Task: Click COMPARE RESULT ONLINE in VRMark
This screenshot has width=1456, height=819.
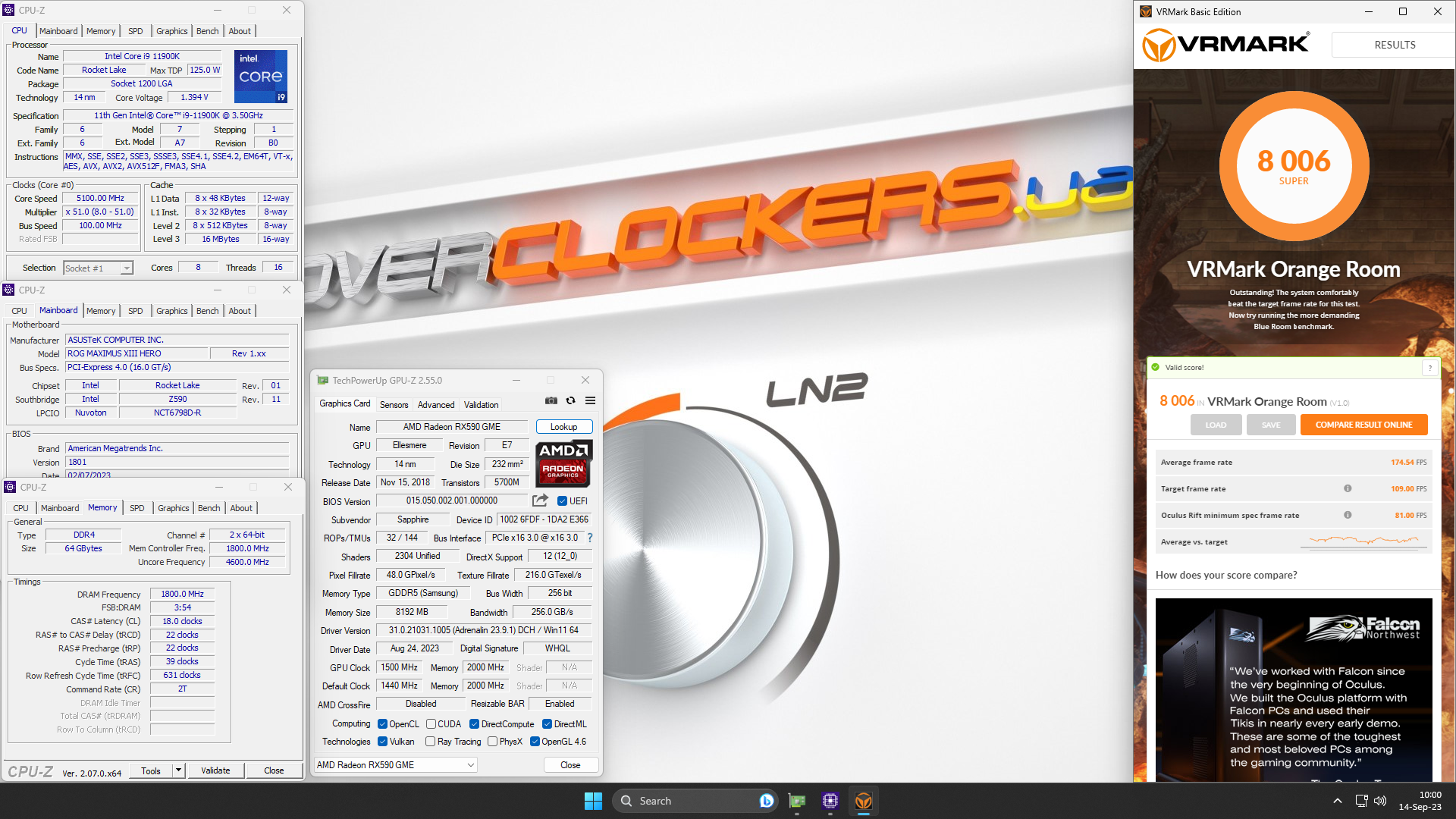Action: point(1363,425)
